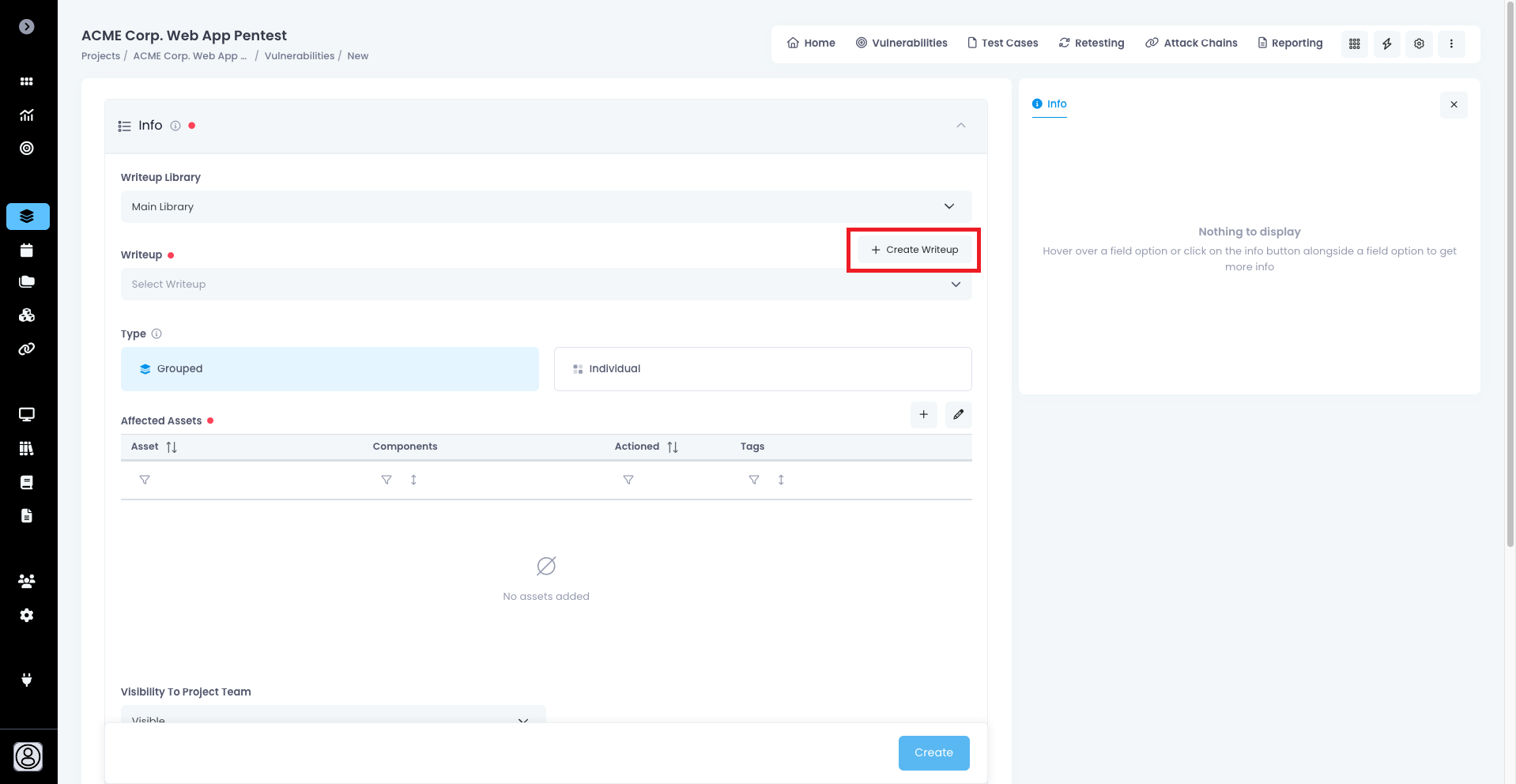Click the blue Create button

[x=933, y=753]
